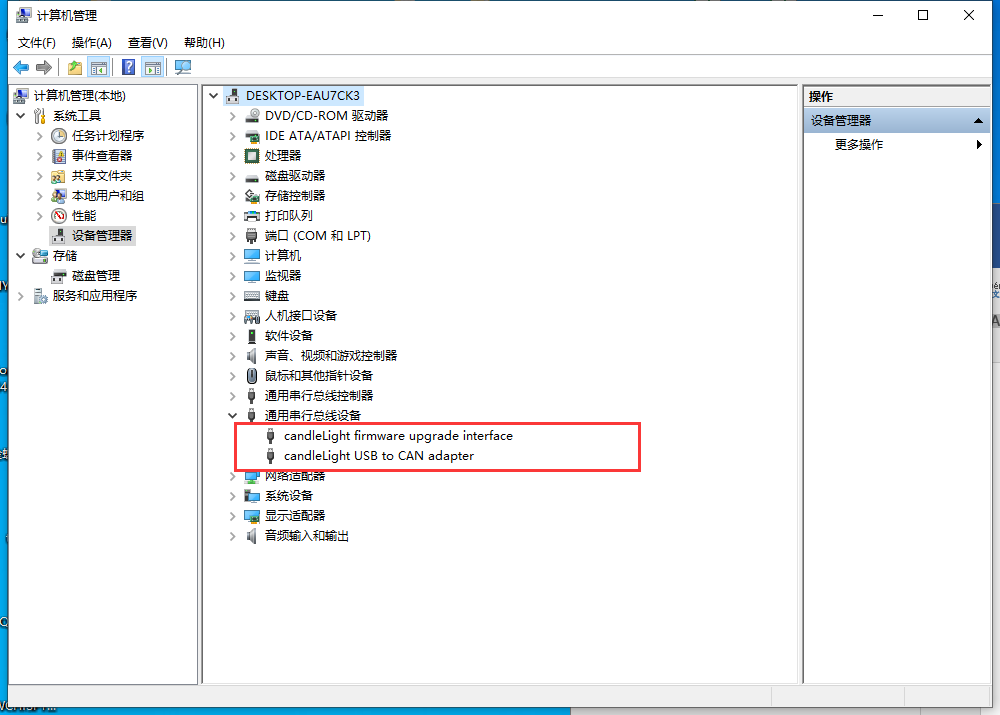Select 磁盘管理 in the left tree
This screenshot has width=1000, height=715.
95,275
